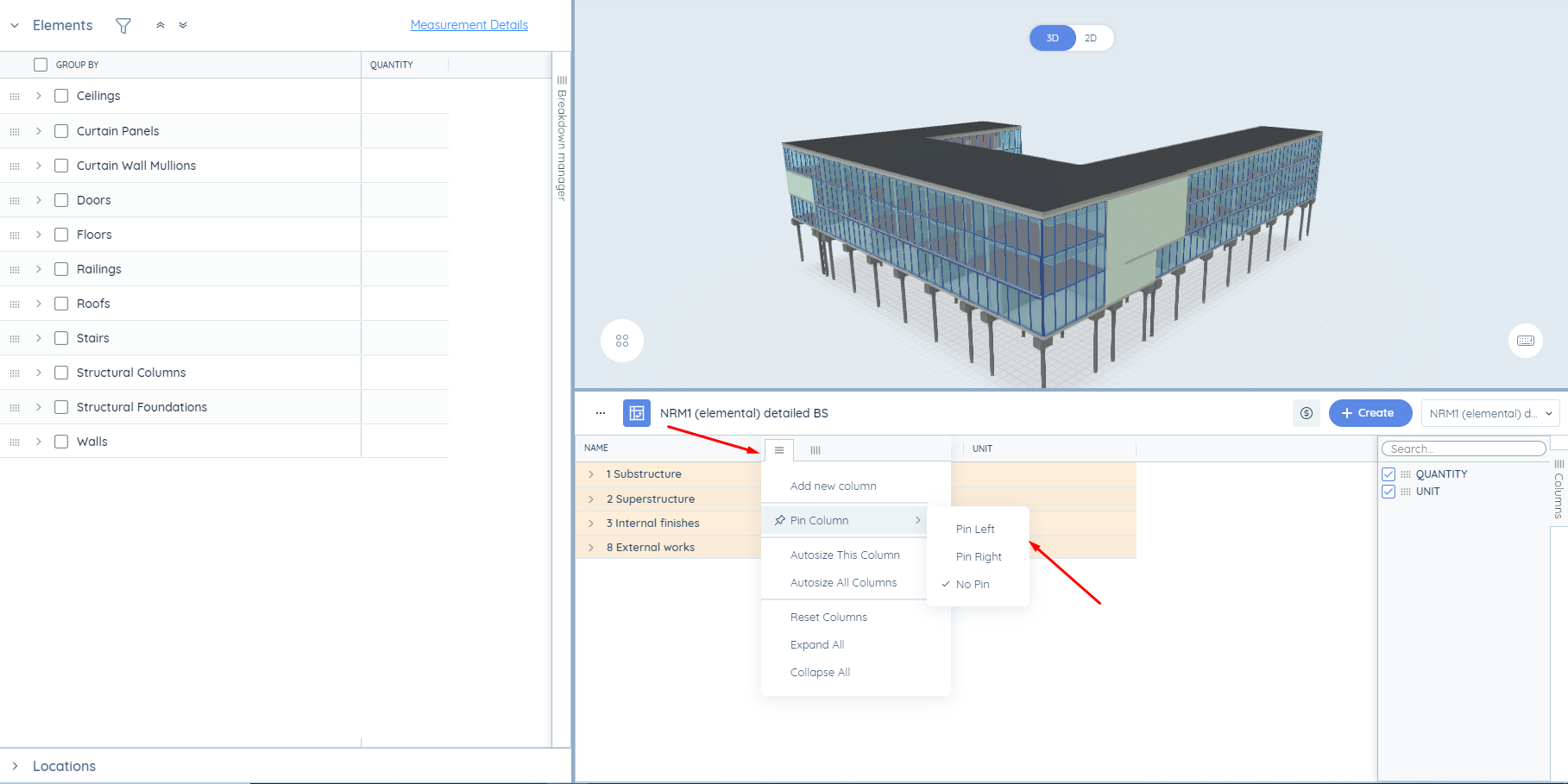
Task: Select Pin Left option
Action: click(975, 530)
